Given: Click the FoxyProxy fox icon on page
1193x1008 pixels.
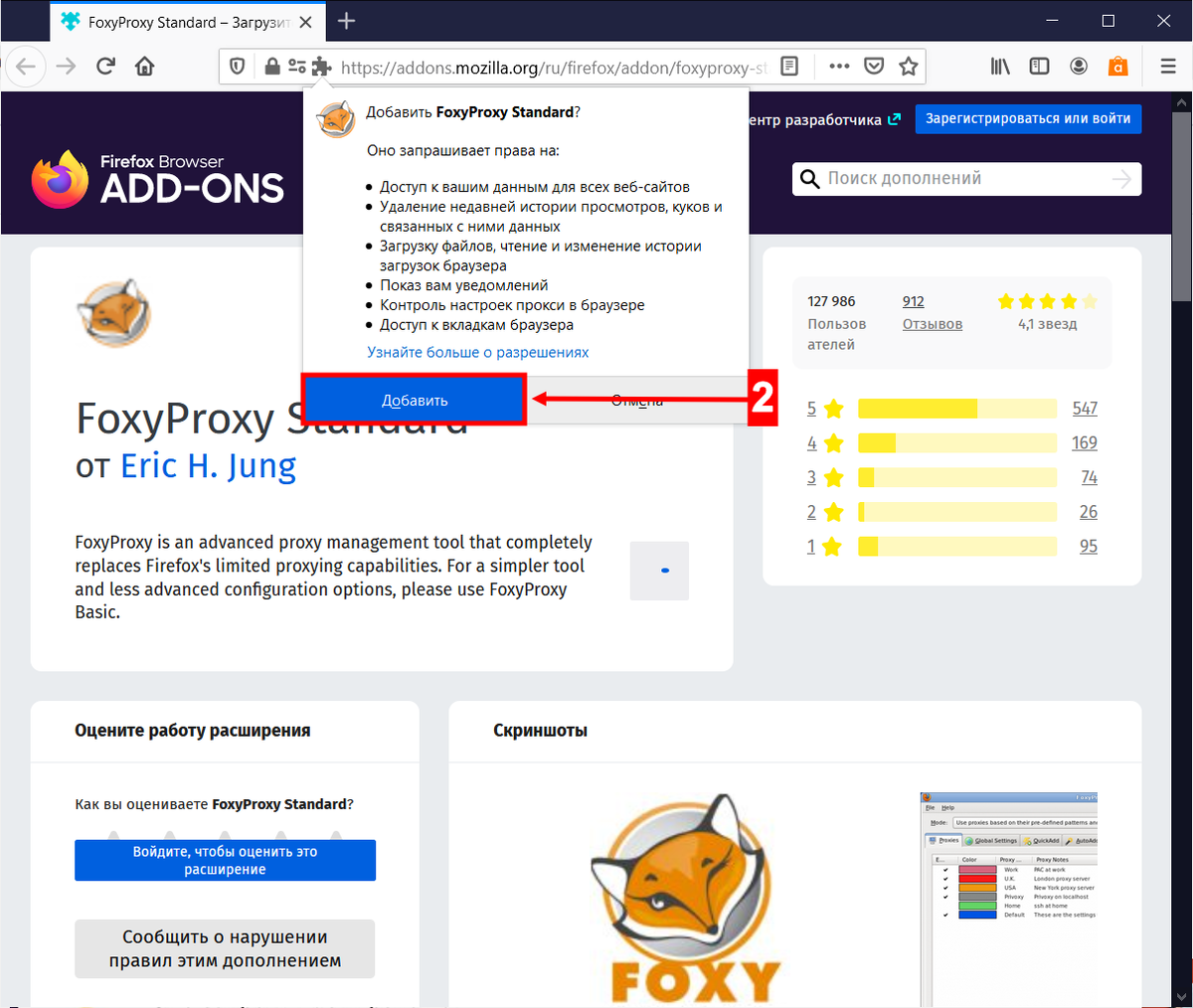Looking at the screenshot, I should (x=113, y=313).
